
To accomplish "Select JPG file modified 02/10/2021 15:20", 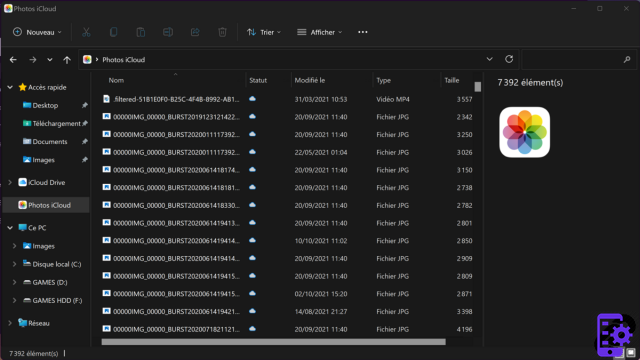I will click(287, 294).
